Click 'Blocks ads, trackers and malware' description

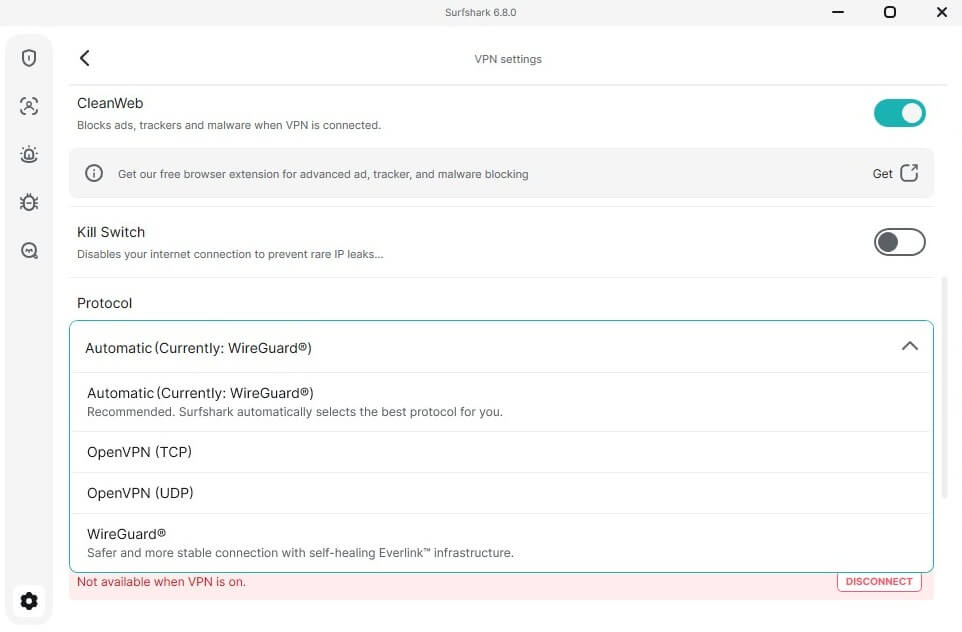[x=229, y=125]
